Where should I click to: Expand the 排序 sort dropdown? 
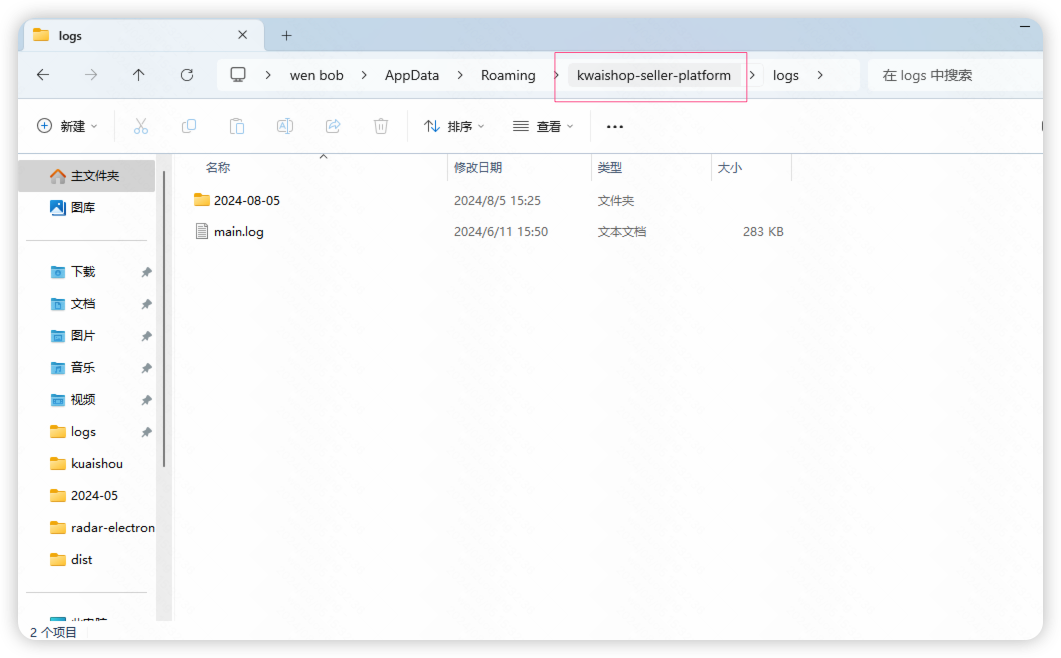coord(454,126)
